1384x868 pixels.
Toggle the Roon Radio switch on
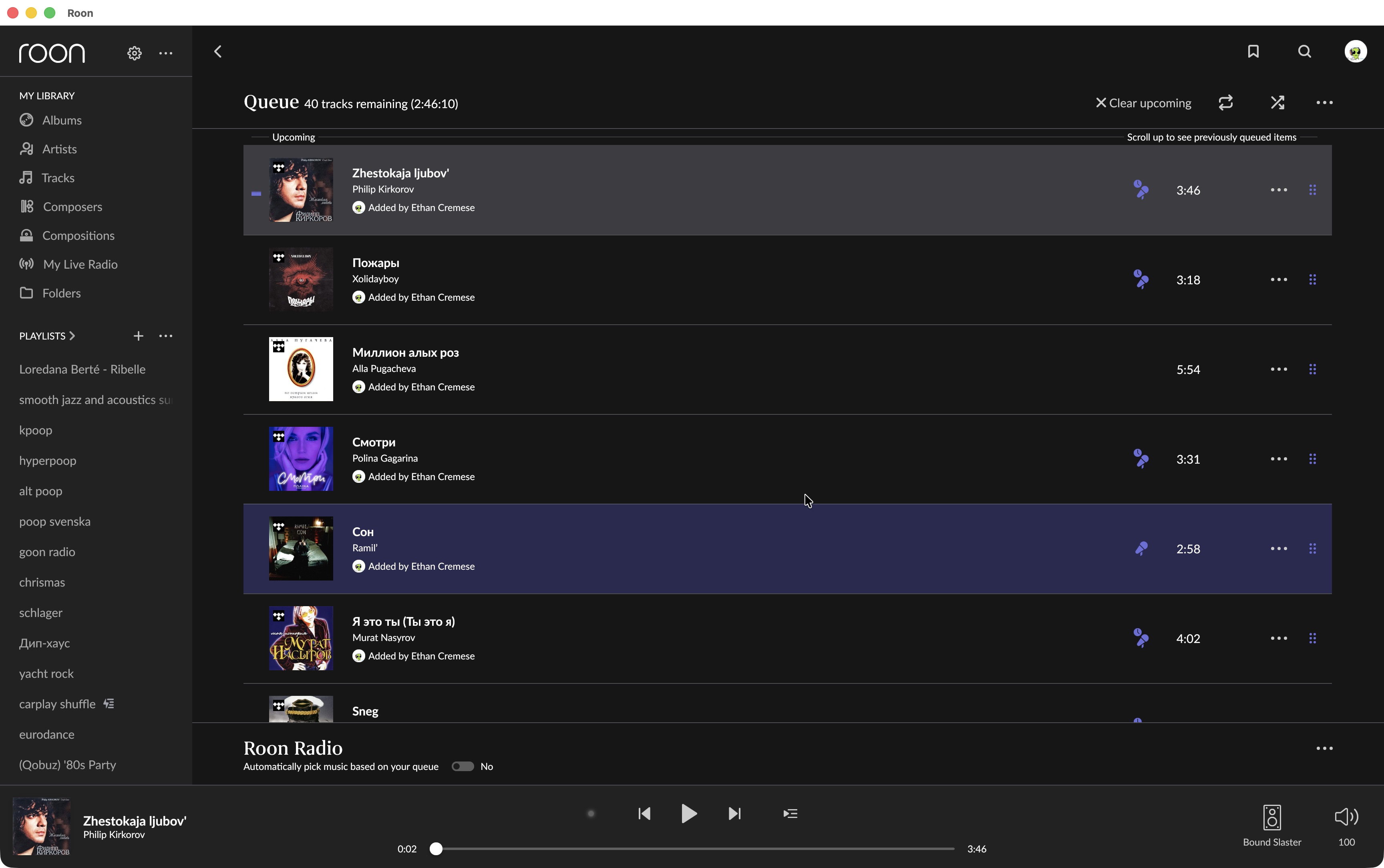462,766
